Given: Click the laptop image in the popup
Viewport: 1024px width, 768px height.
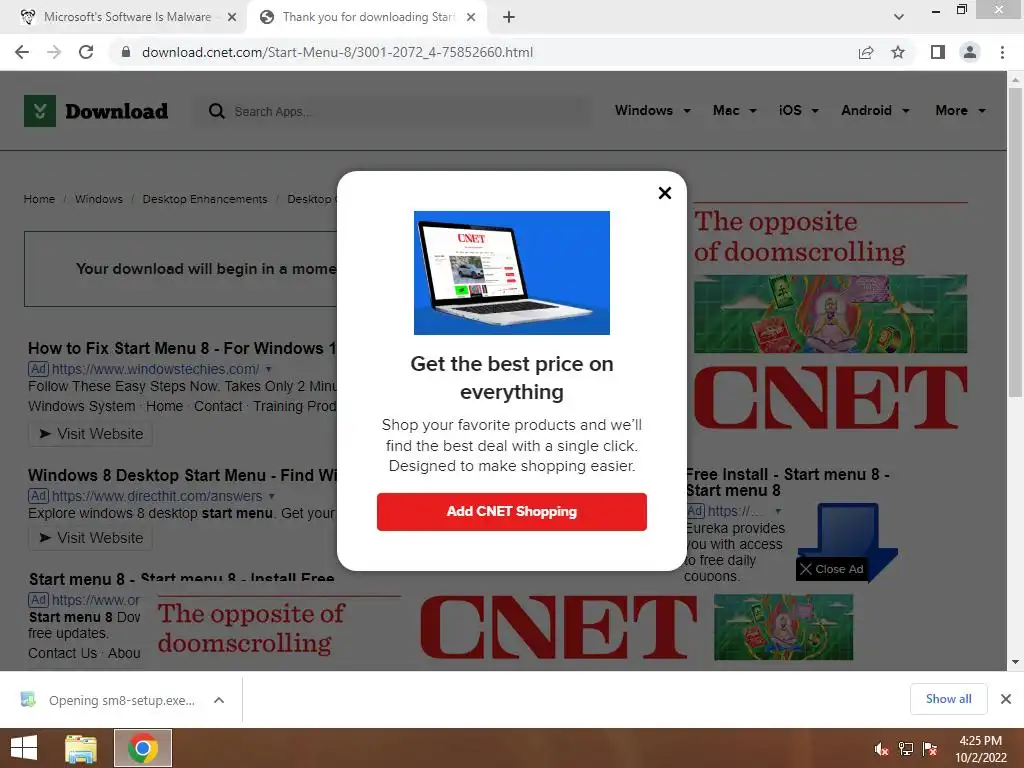Looking at the screenshot, I should click(x=511, y=272).
